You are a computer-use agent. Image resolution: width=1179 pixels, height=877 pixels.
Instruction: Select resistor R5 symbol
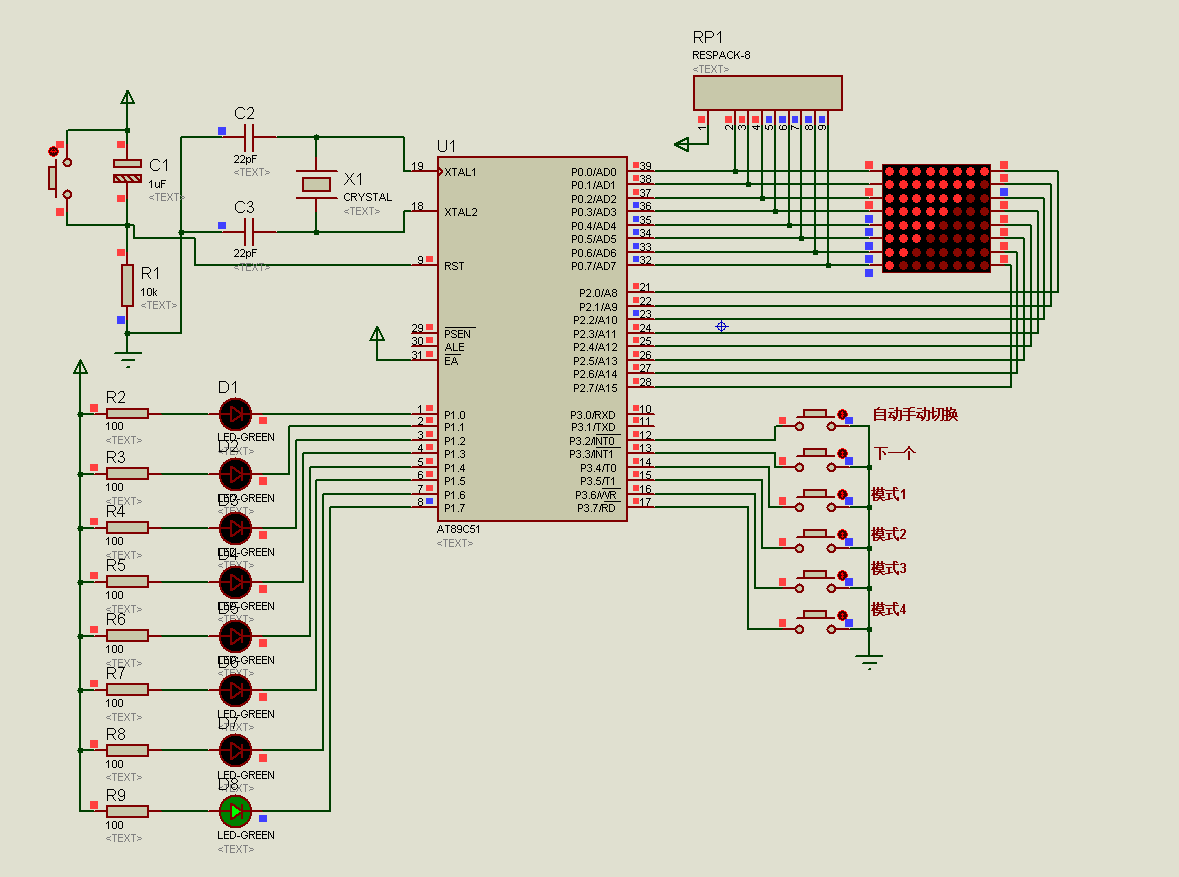(127, 582)
